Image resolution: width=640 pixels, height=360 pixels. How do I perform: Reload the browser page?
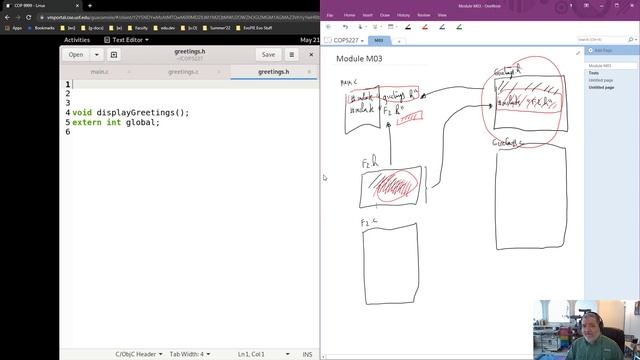pyautogui.click(x=29, y=18)
